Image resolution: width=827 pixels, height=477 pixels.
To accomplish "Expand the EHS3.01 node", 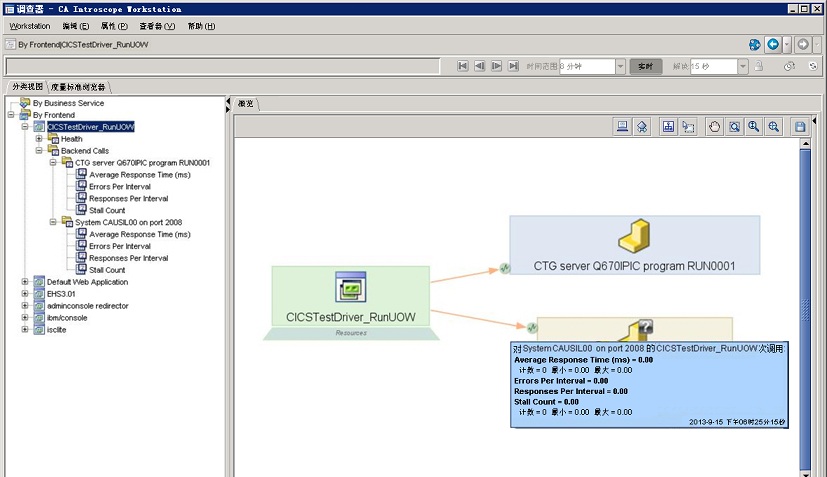I will [x=25, y=293].
